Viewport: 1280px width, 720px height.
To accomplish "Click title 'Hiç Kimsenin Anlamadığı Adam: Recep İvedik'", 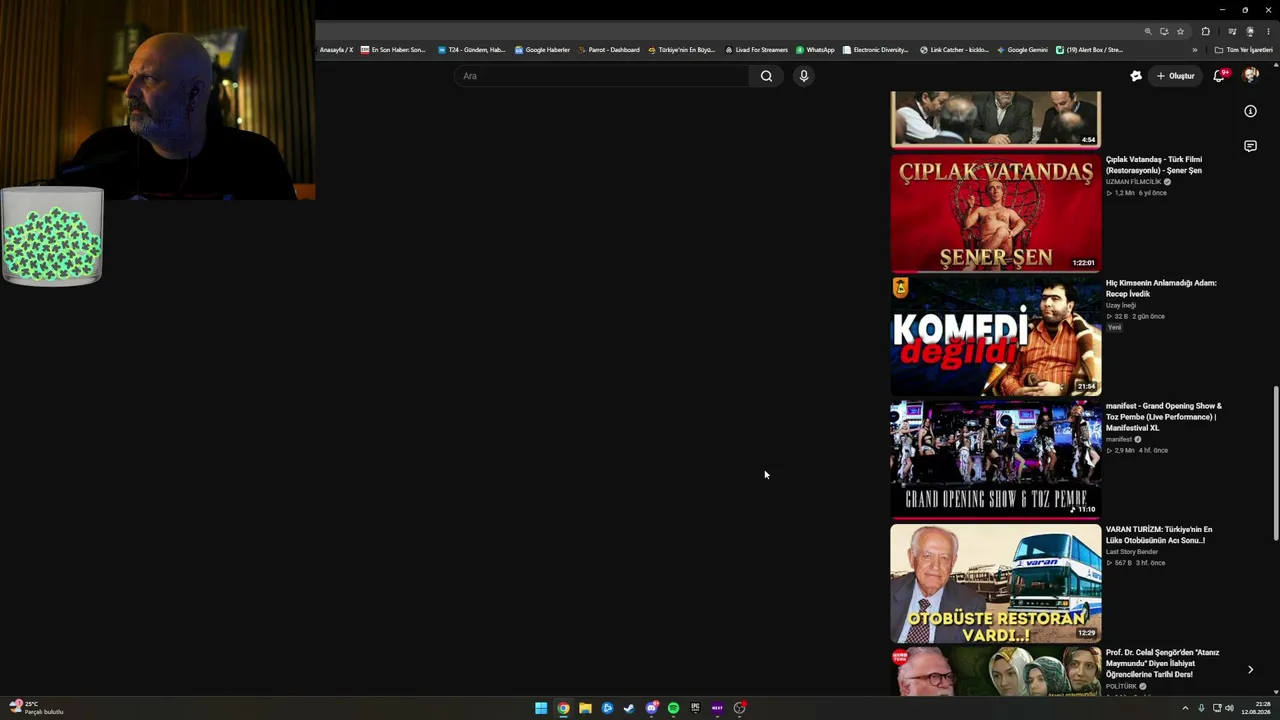I will [1161, 288].
